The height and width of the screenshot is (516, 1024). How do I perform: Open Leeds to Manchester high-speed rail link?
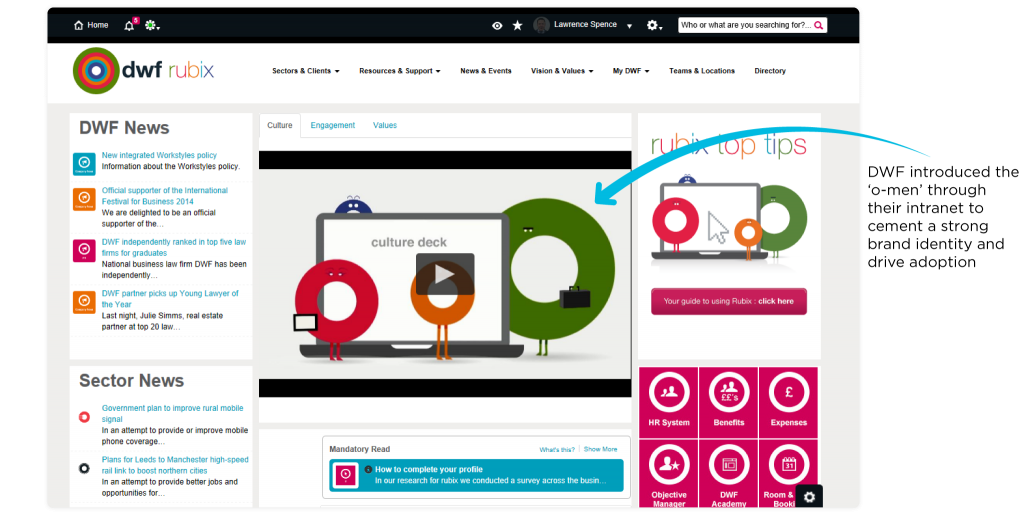[175, 465]
